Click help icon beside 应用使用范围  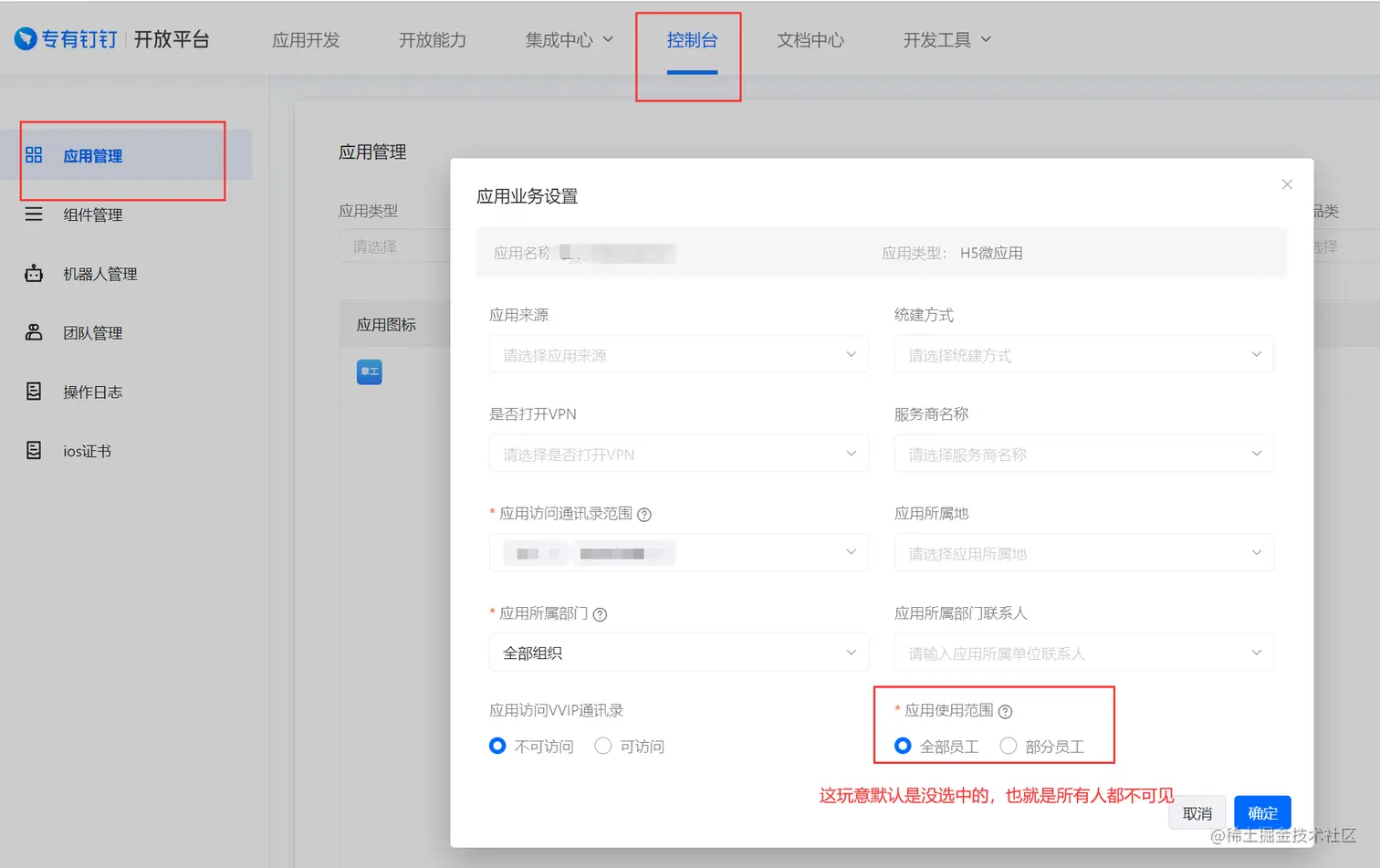1005,712
